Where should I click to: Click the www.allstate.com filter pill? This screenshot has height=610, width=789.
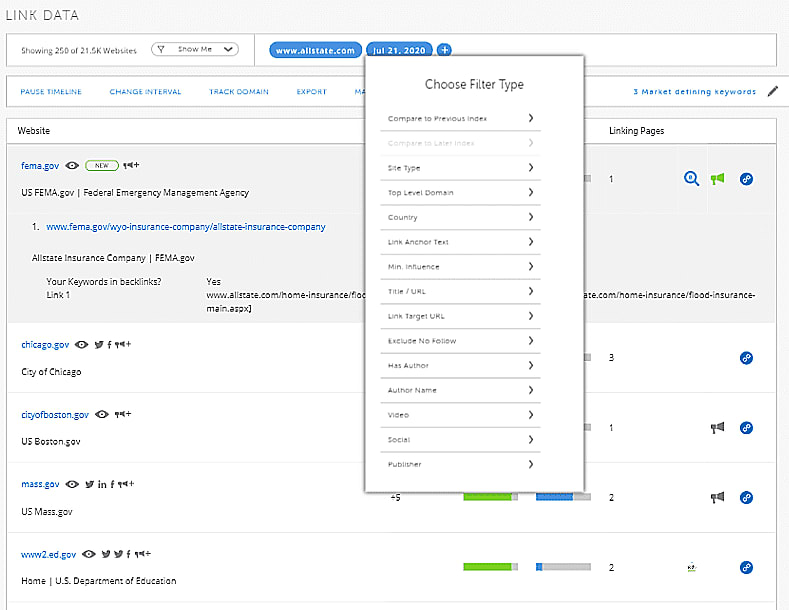pos(315,50)
